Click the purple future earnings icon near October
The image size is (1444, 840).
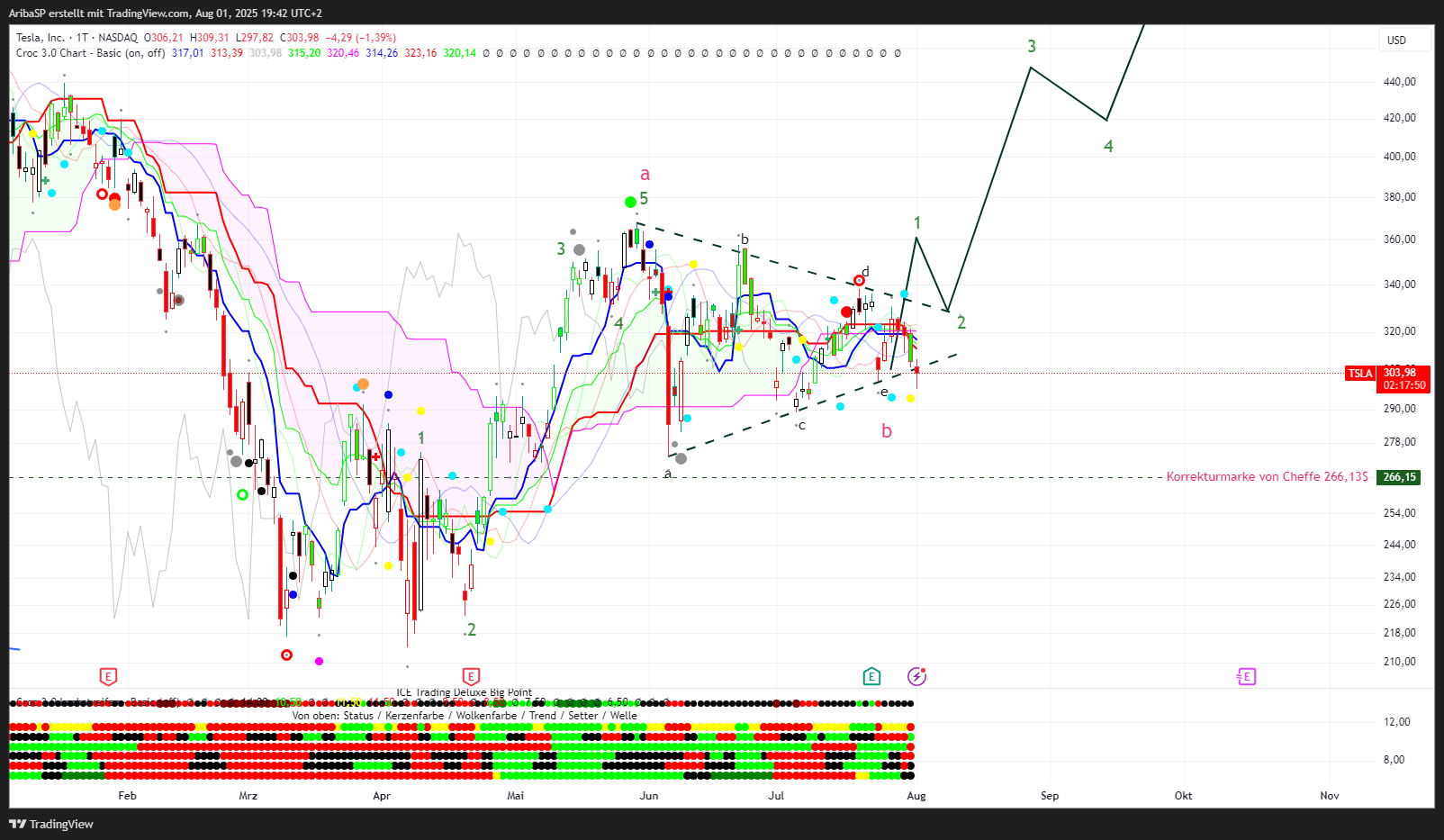point(1246,676)
